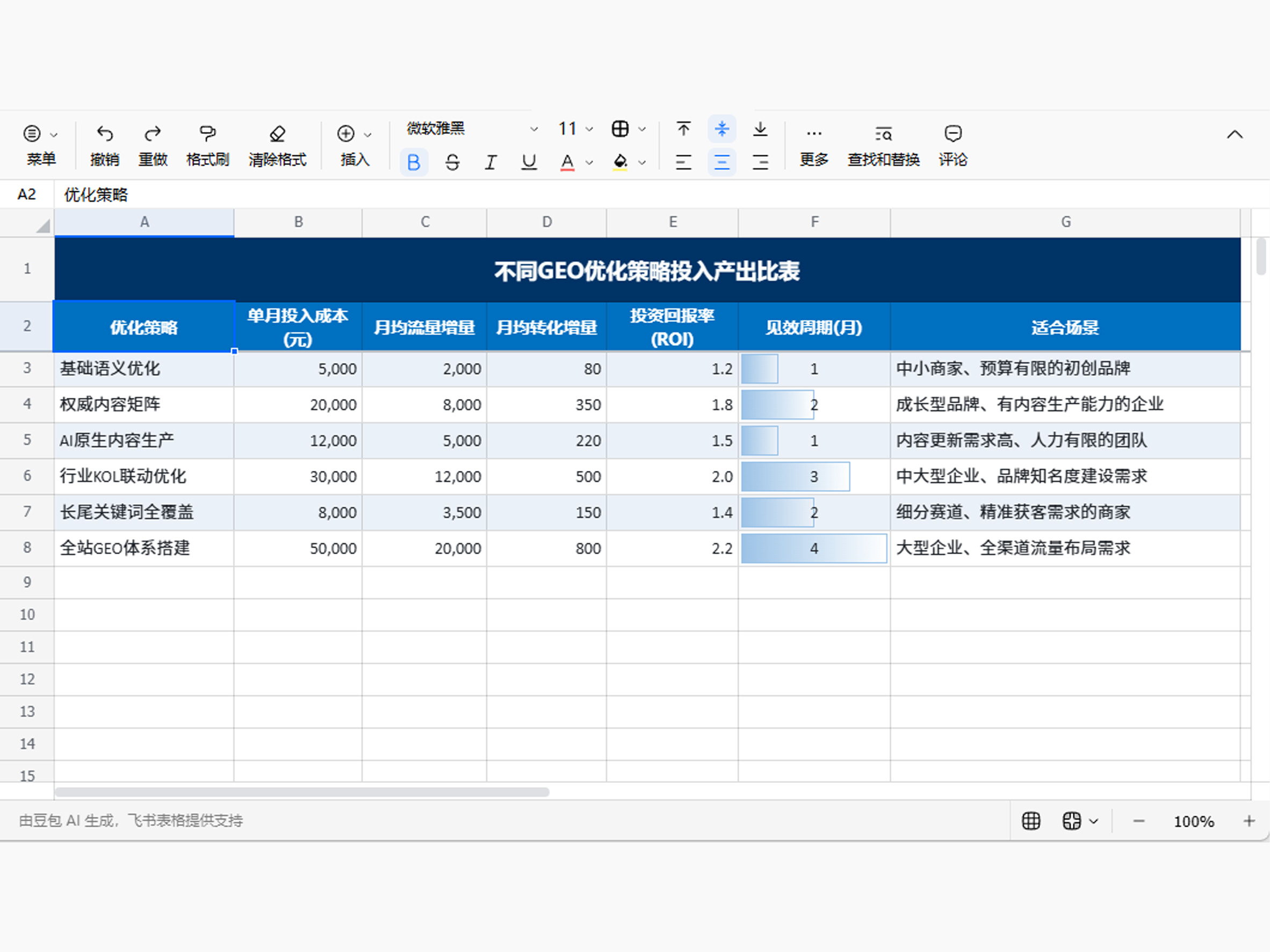
Task: Select row 3 header
Action: point(27,368)
